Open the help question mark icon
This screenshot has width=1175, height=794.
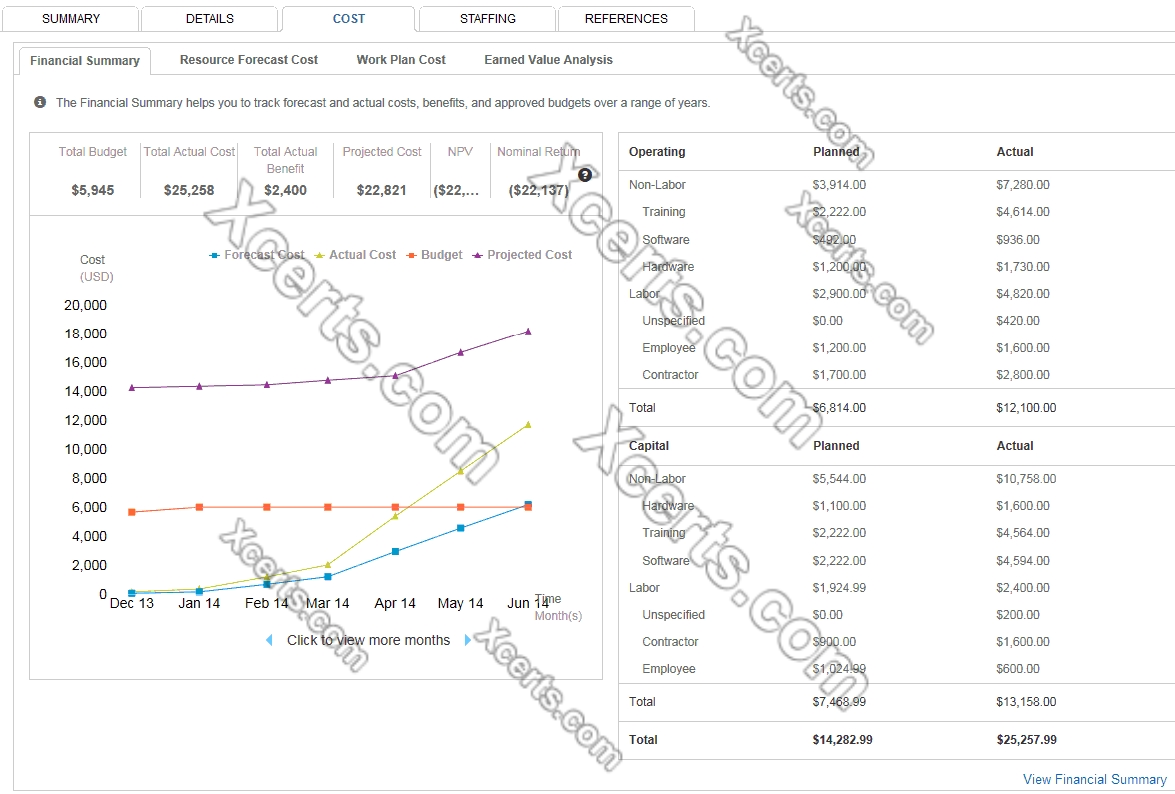[585, 175]
